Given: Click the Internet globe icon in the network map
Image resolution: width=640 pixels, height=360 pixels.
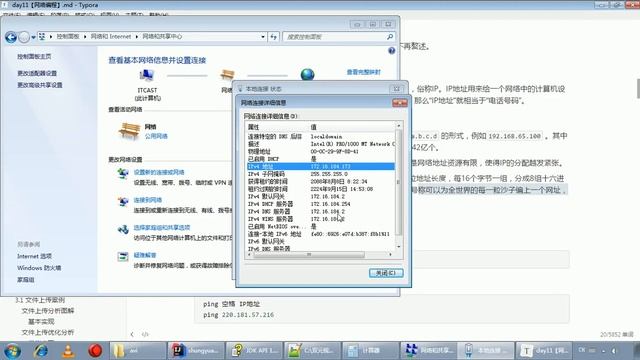Looking at the screenshot, I should pyautogui.click(x=307, y=74).
